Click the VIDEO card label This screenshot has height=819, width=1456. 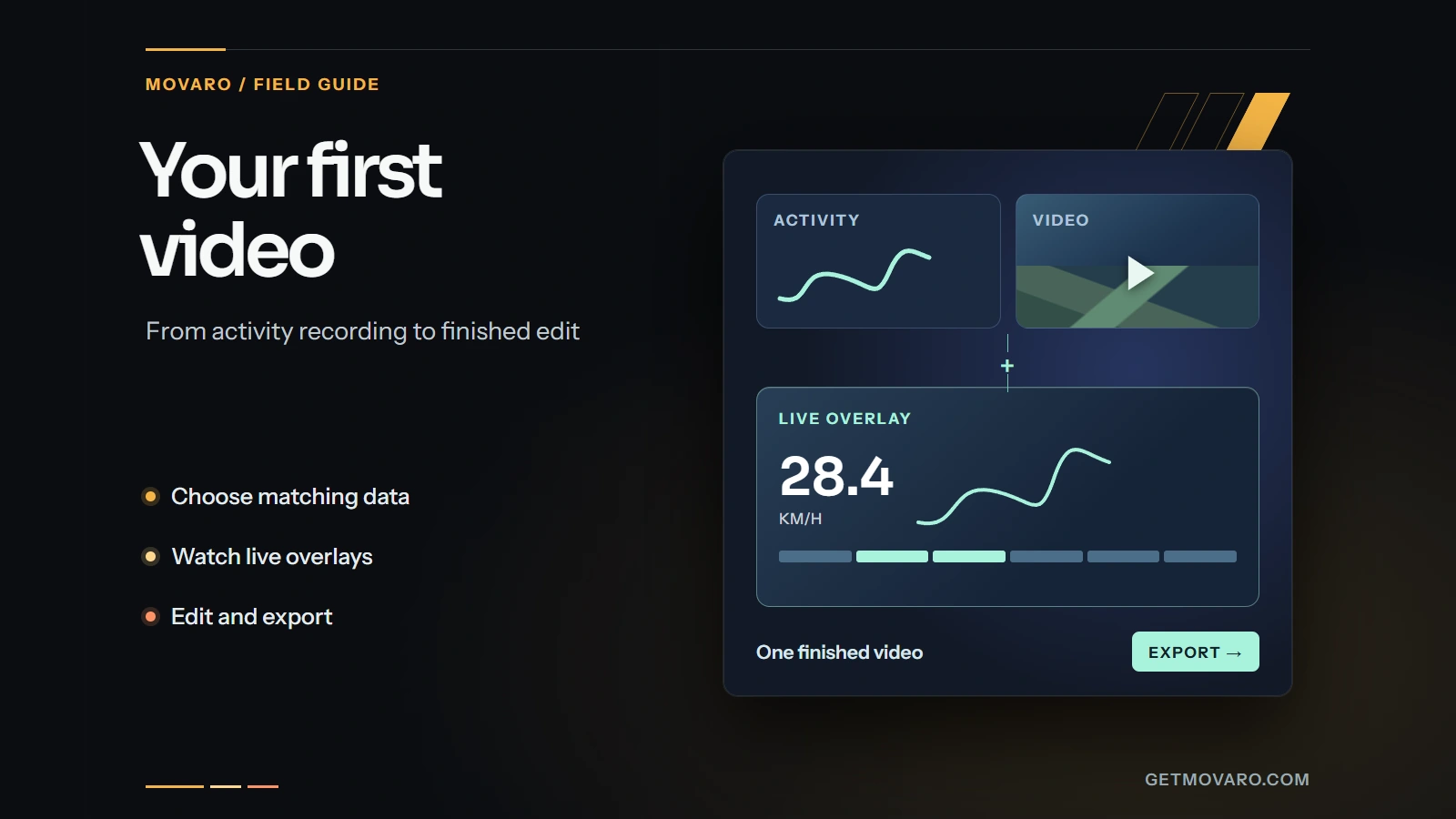pyautogui.click(x=1060, y=220)
